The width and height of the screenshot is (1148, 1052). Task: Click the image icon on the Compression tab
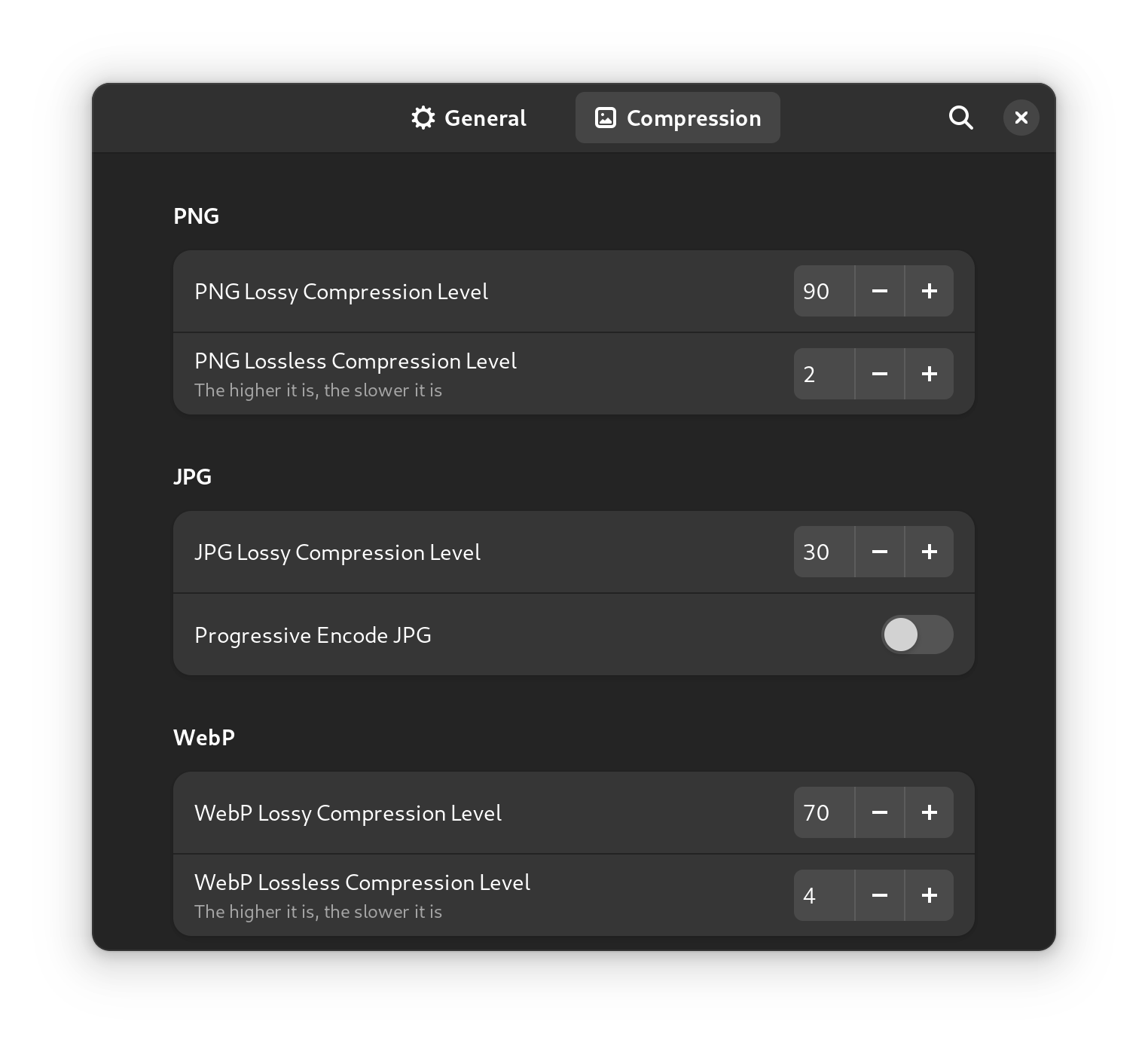[x=606, y=118]
